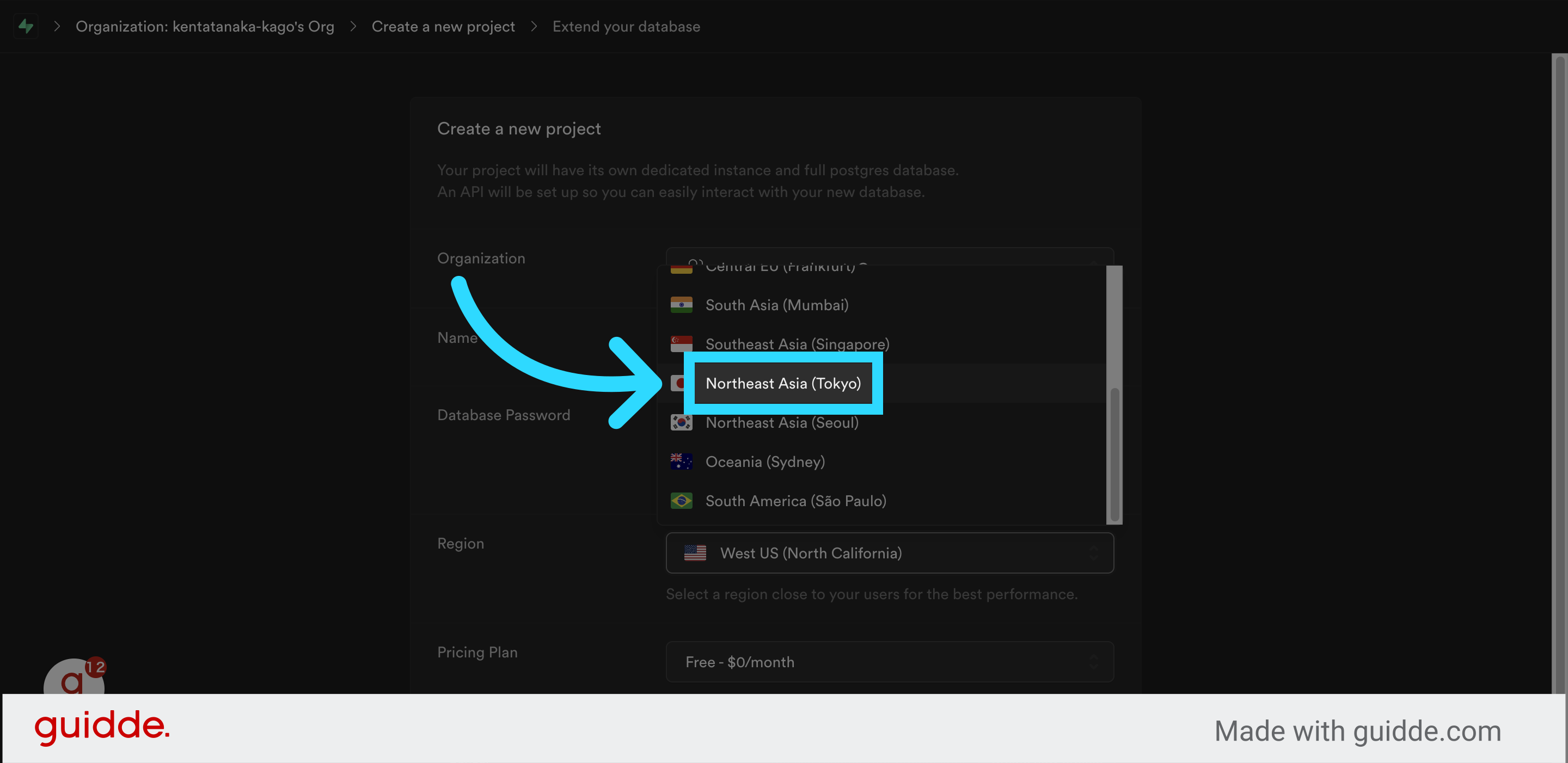Choose Northeast Asia (Seoul) region
This screenshot has width=1568, height=763.
(882, 422)
